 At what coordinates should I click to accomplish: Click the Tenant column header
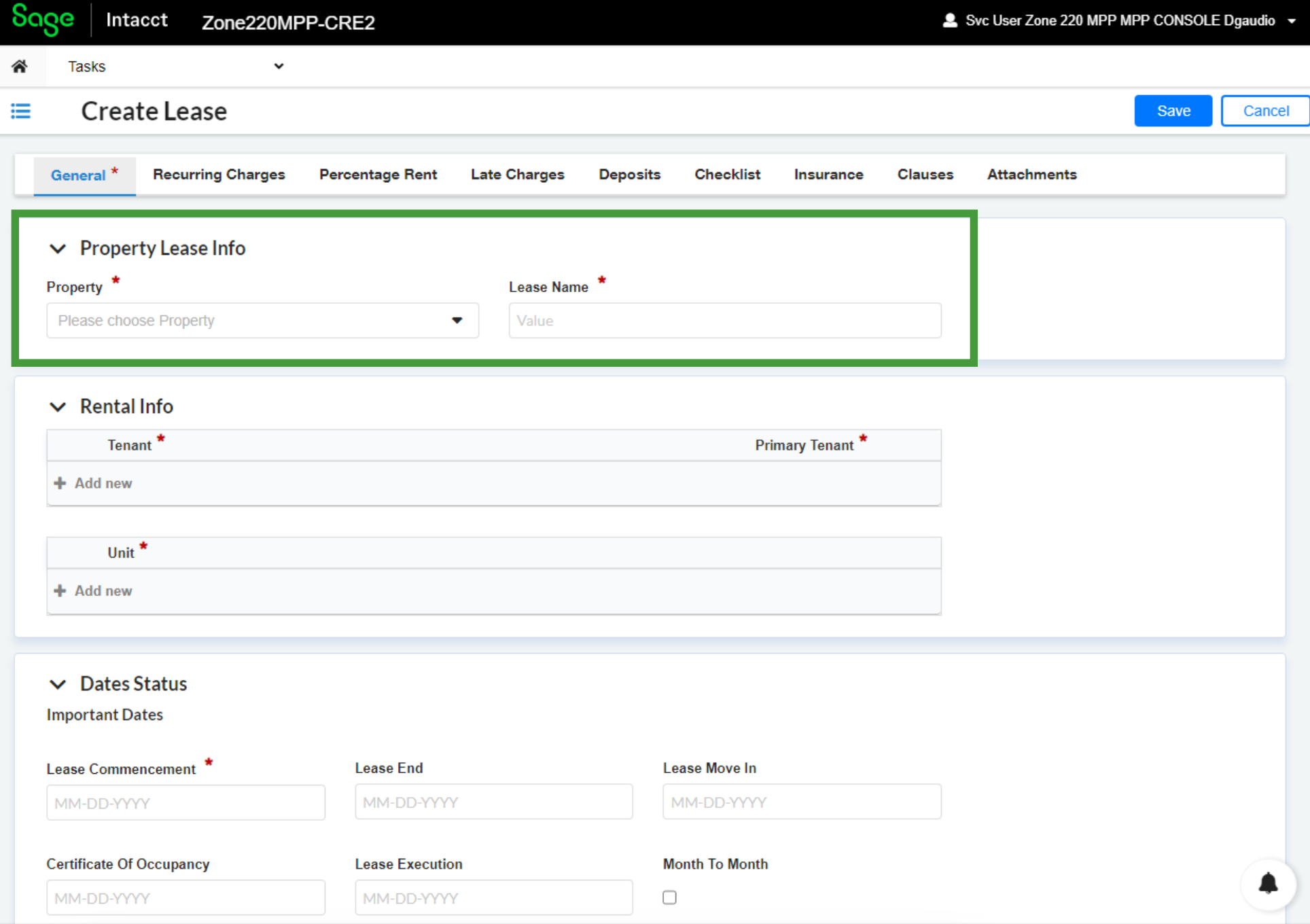point(129,445)
